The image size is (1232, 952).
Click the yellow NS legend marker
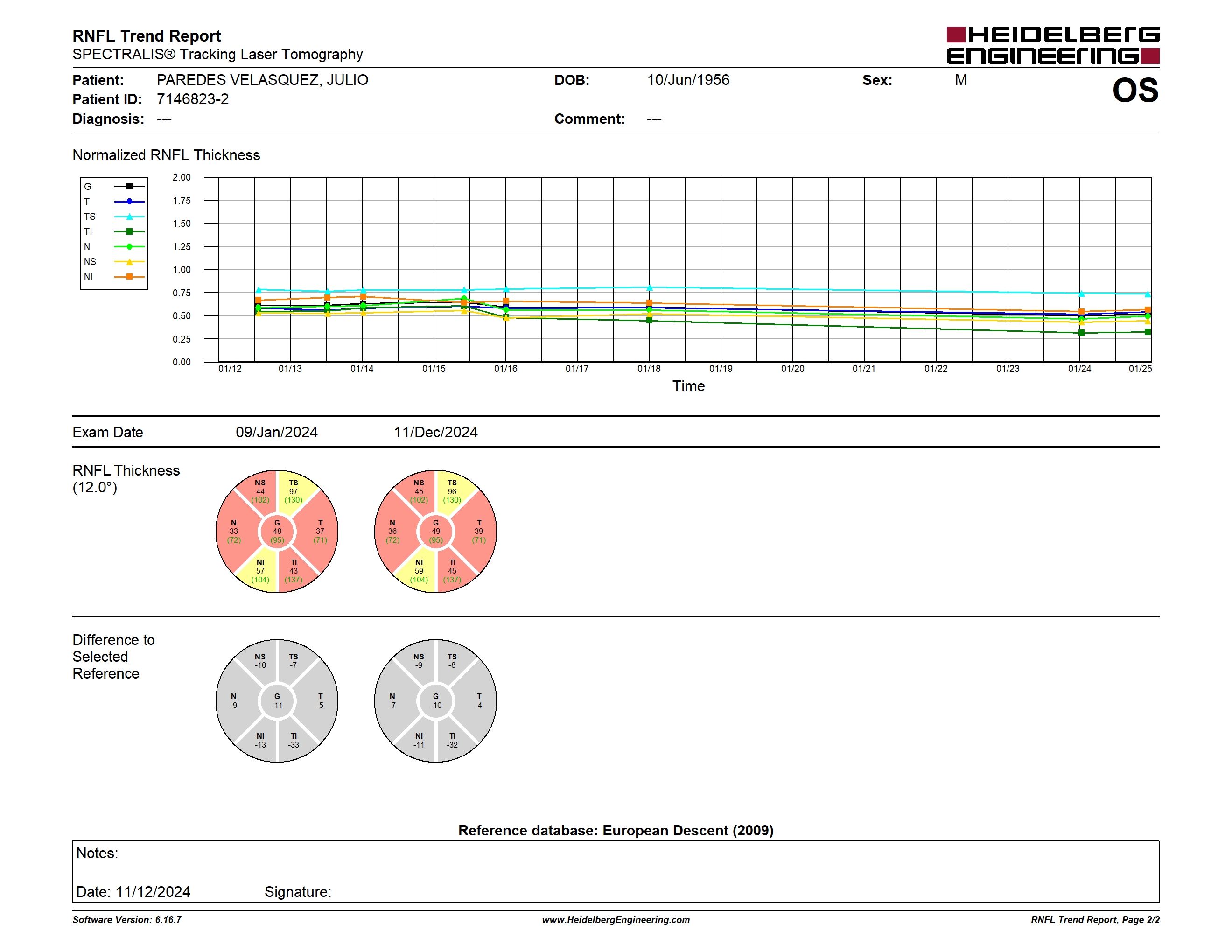(129, 262)
